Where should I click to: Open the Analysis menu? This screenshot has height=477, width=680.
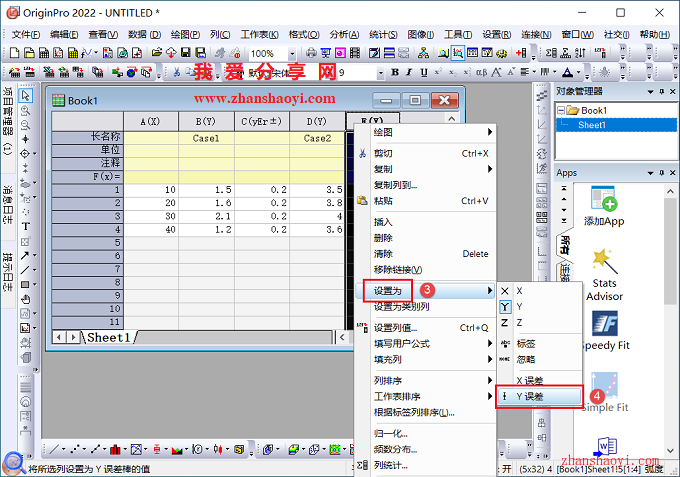[344, 34]
